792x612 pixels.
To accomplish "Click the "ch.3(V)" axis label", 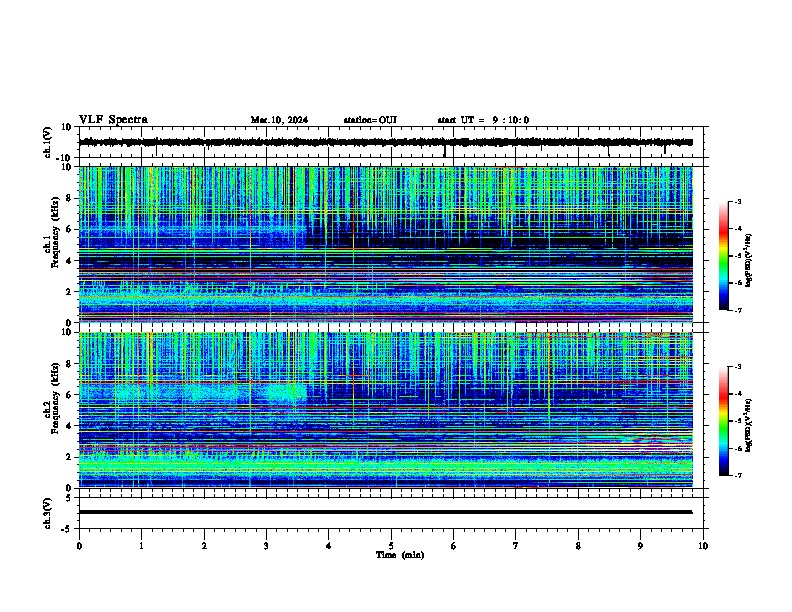I will [x=48, y=513].
